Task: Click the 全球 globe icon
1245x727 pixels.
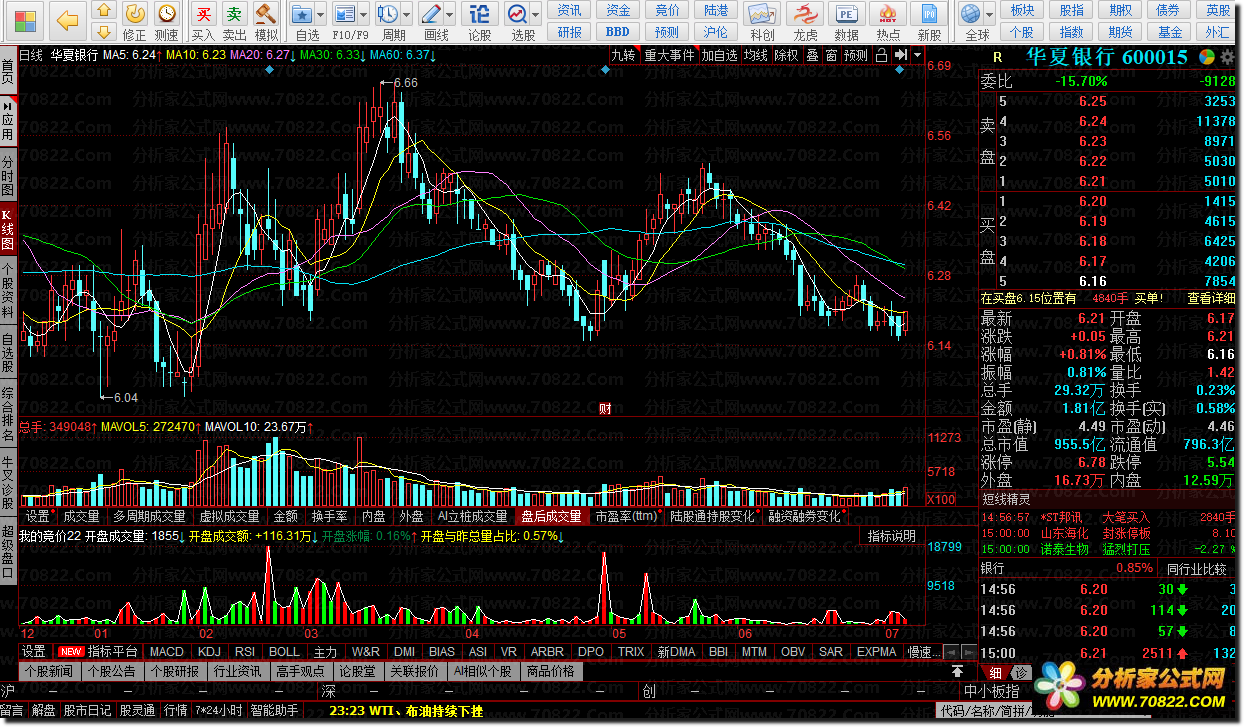Action: (x=969, y=14)
